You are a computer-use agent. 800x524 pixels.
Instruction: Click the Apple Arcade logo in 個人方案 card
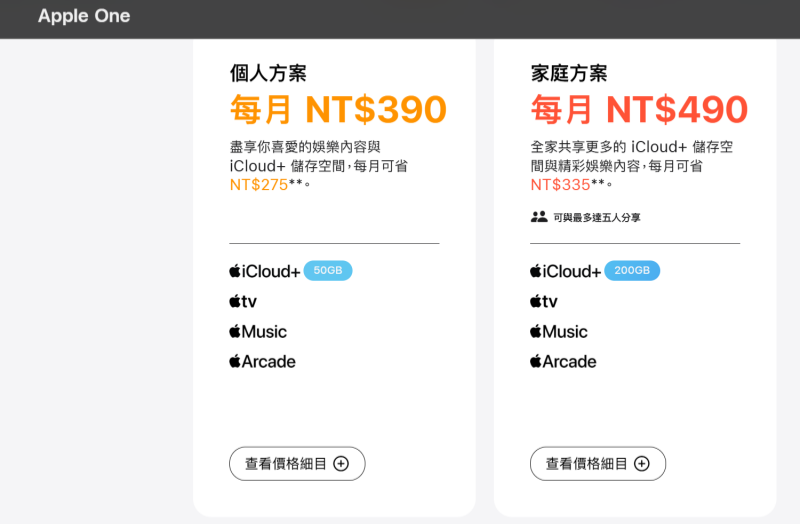262,362
